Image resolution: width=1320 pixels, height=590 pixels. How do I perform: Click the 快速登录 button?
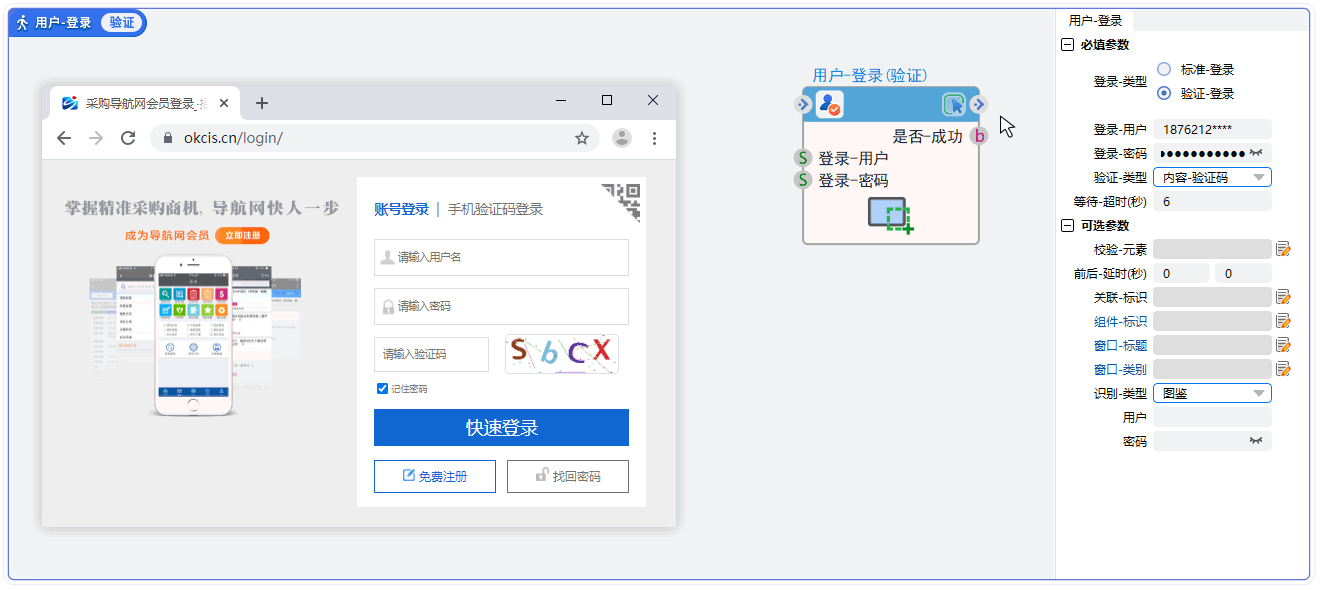(x=501, y=427)
